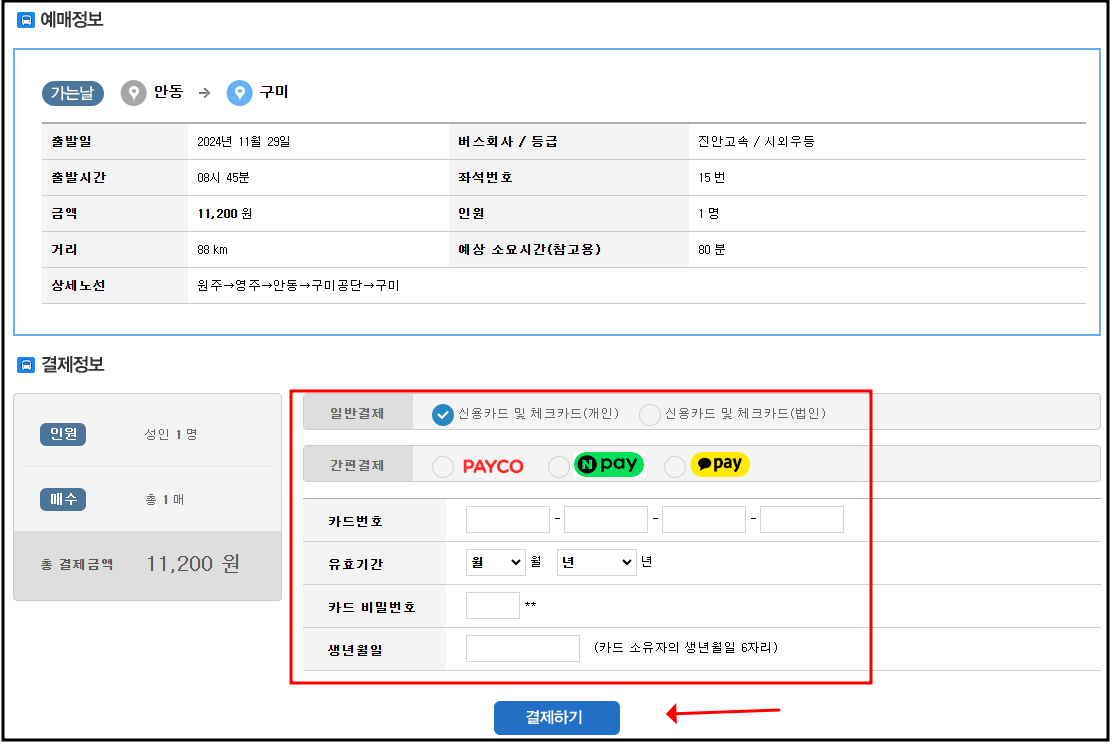
Task: Open the 월 month dropdown
Action: (x=494, y=562)
